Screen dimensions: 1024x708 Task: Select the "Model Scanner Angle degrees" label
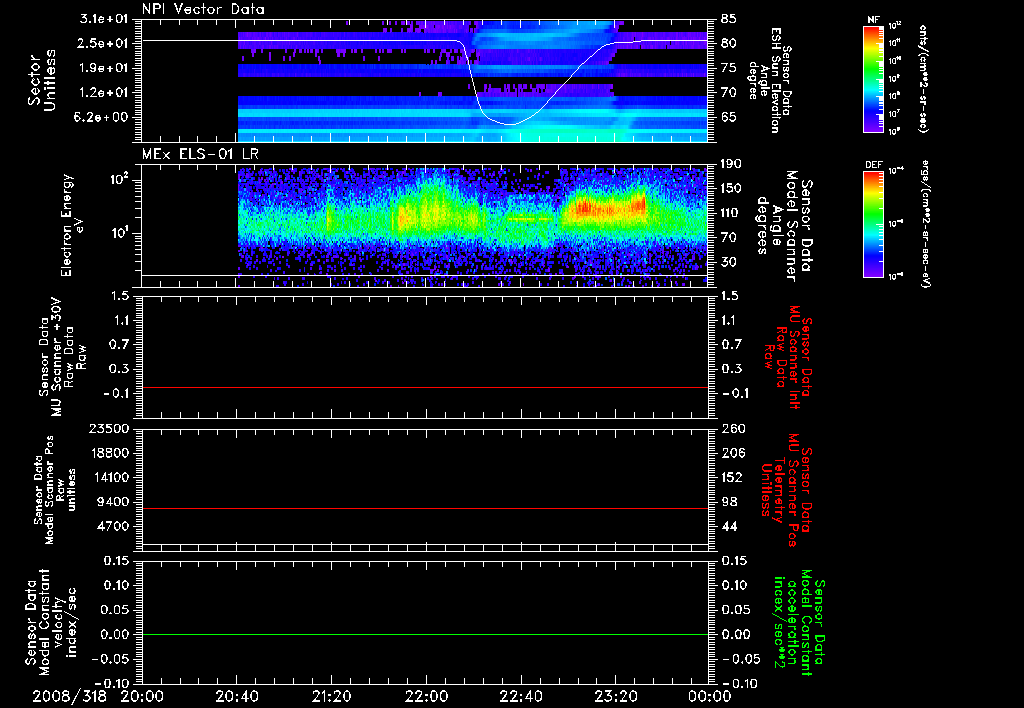[783, 226]
